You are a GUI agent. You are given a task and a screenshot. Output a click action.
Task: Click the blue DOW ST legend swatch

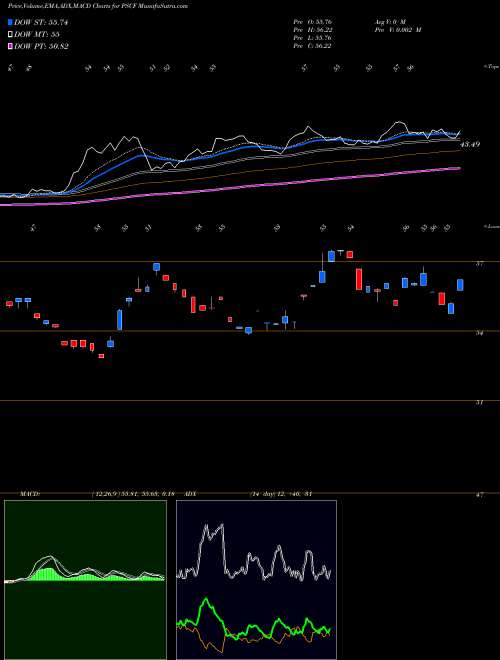click(11, 22)
